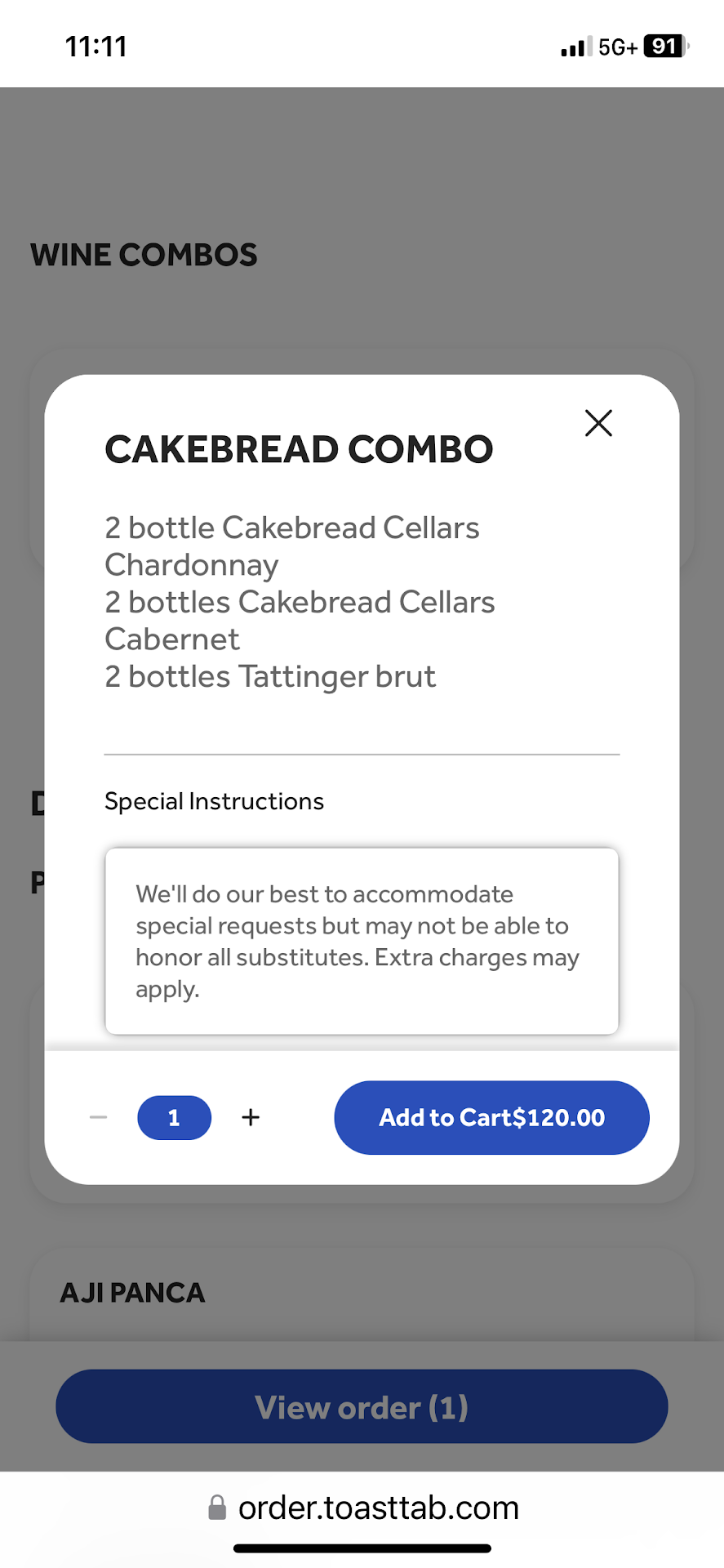Tap the Special Instructions label

(214, 801)
